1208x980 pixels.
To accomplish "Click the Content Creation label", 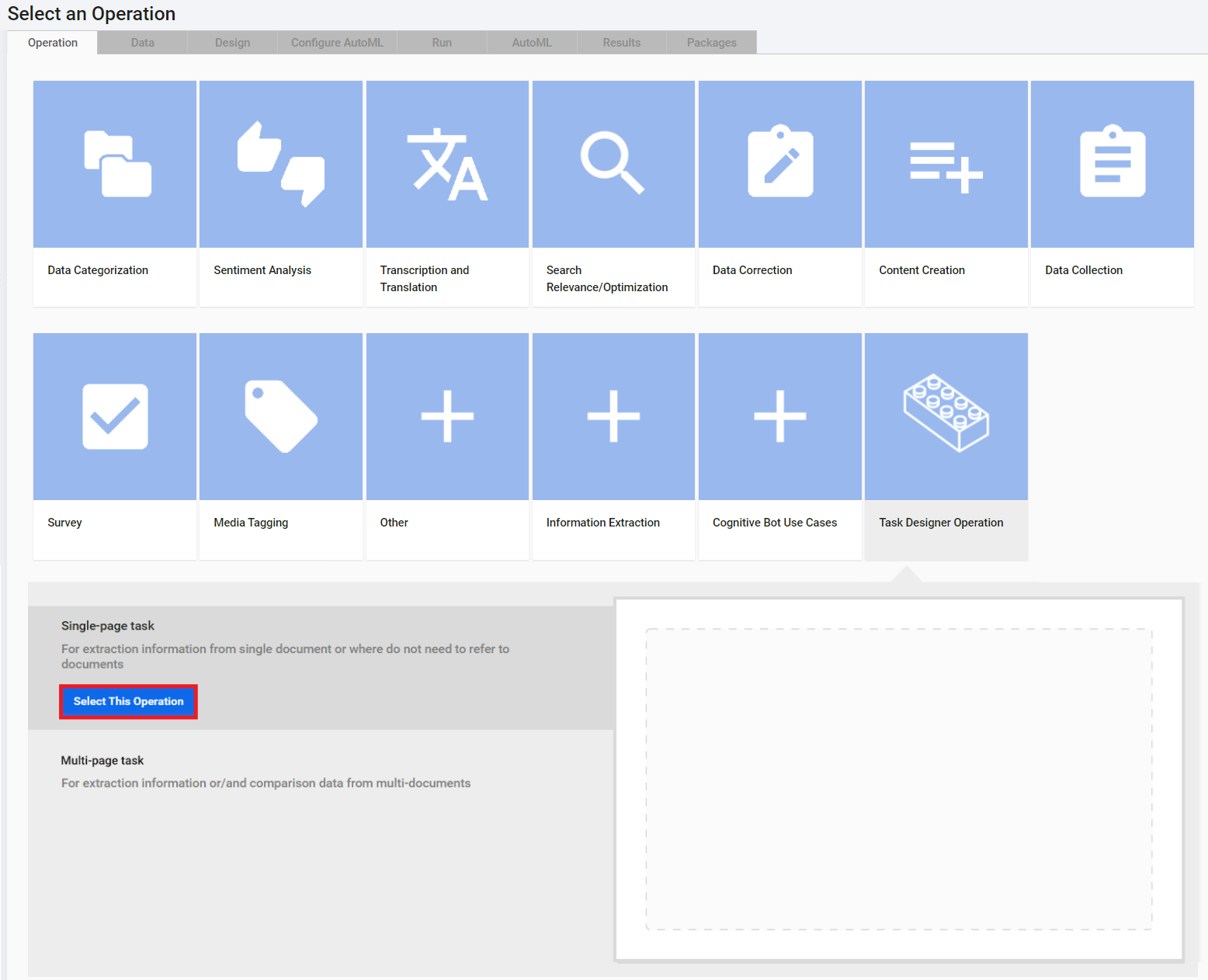I will point(922,270).
